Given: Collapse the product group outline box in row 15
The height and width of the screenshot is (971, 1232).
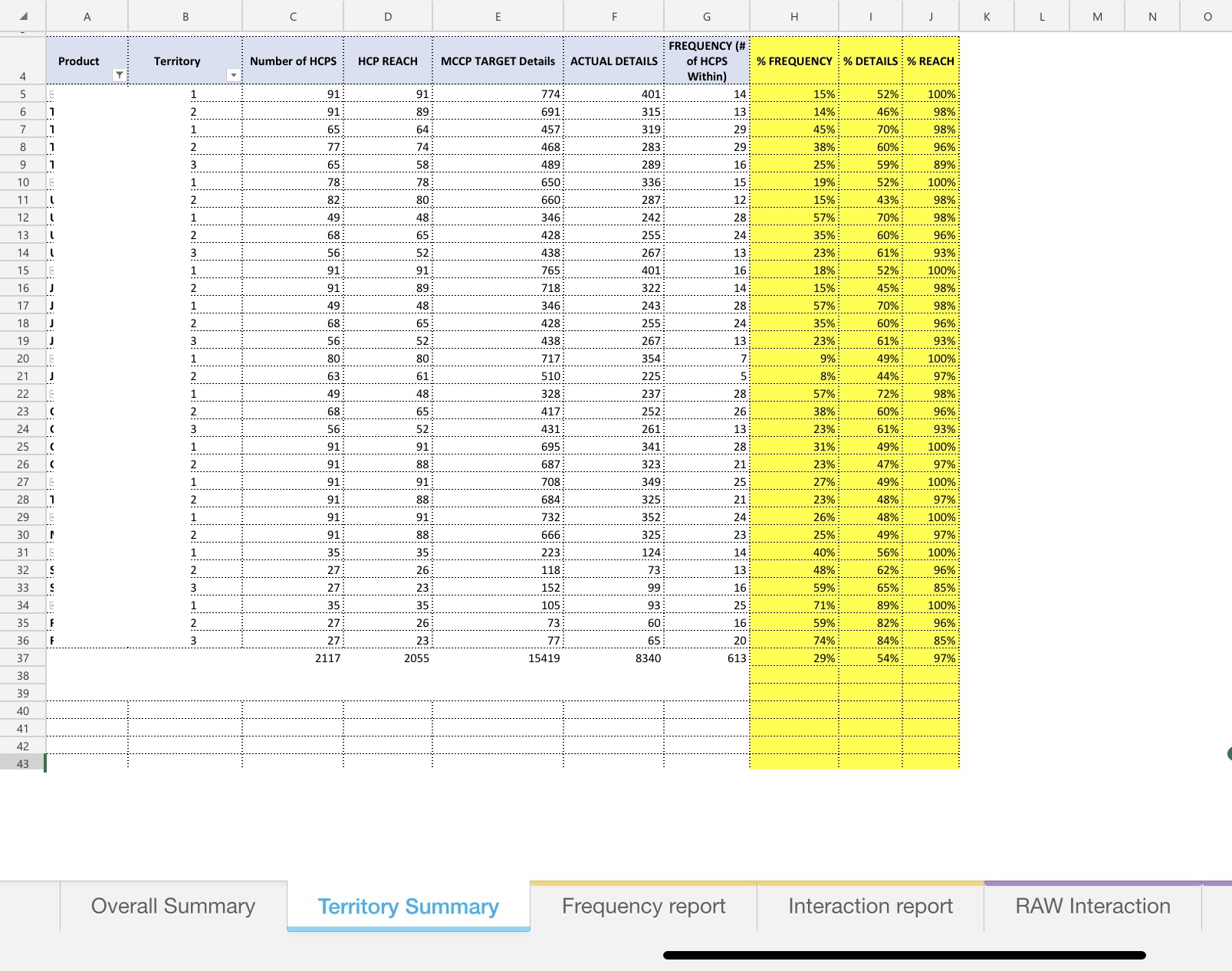Looking at the screenshot, I should coord(51,271).
